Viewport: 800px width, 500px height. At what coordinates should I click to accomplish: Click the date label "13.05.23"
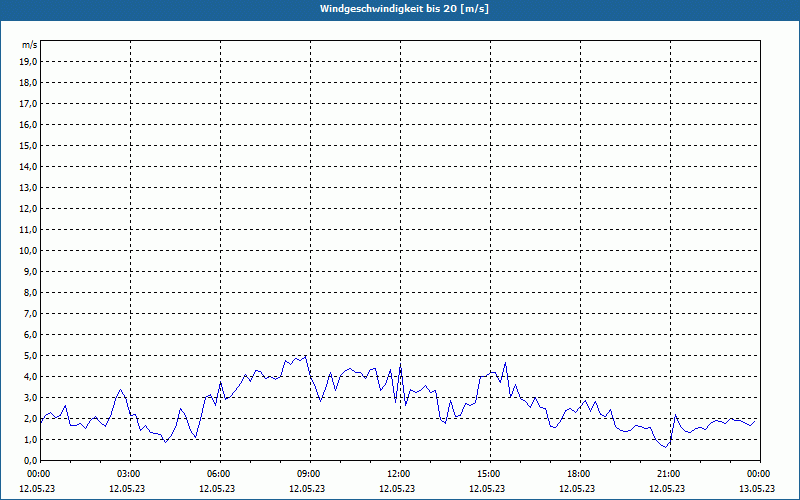pos(758,488)
